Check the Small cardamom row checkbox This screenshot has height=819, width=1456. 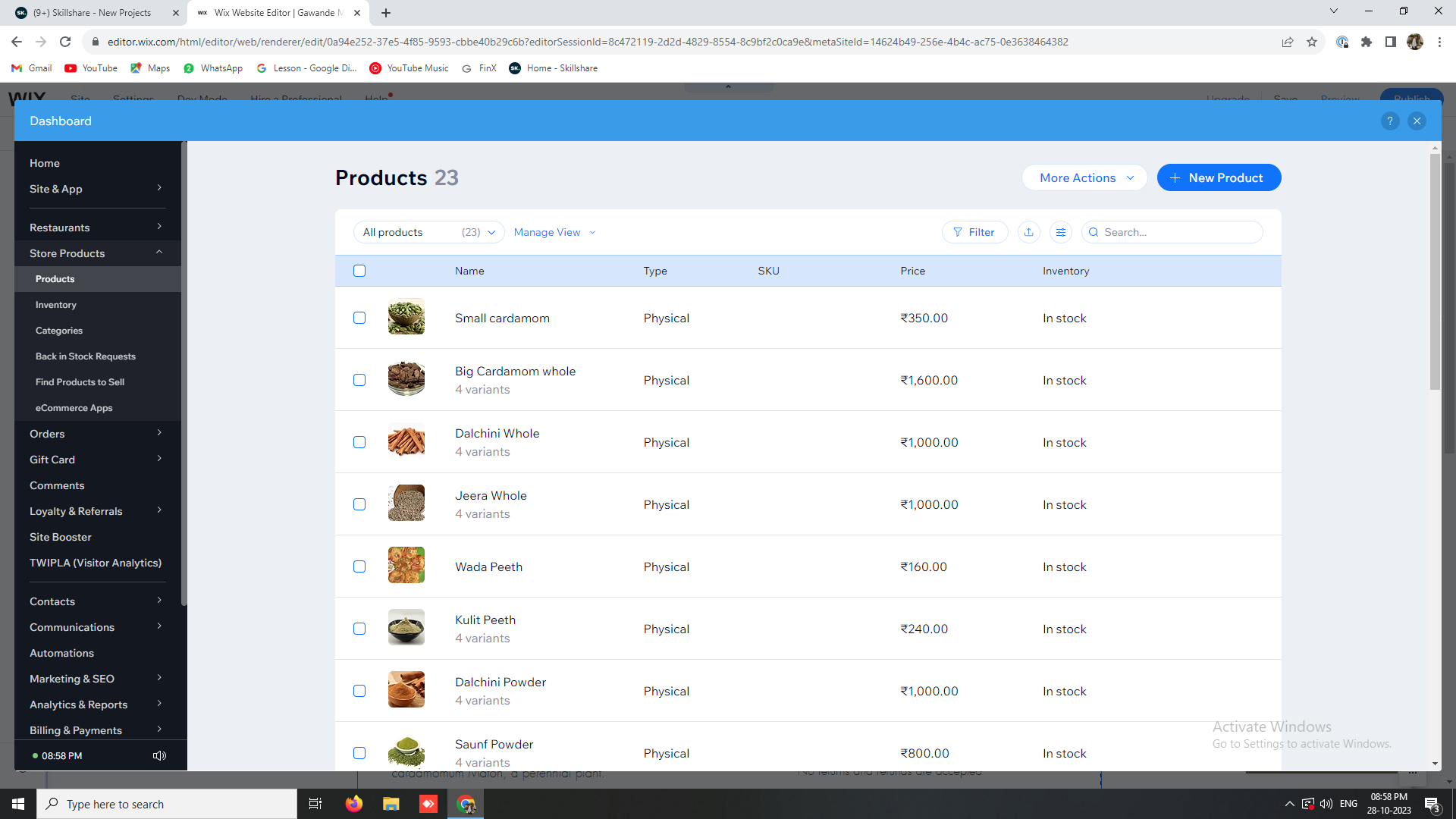(359, 318)
